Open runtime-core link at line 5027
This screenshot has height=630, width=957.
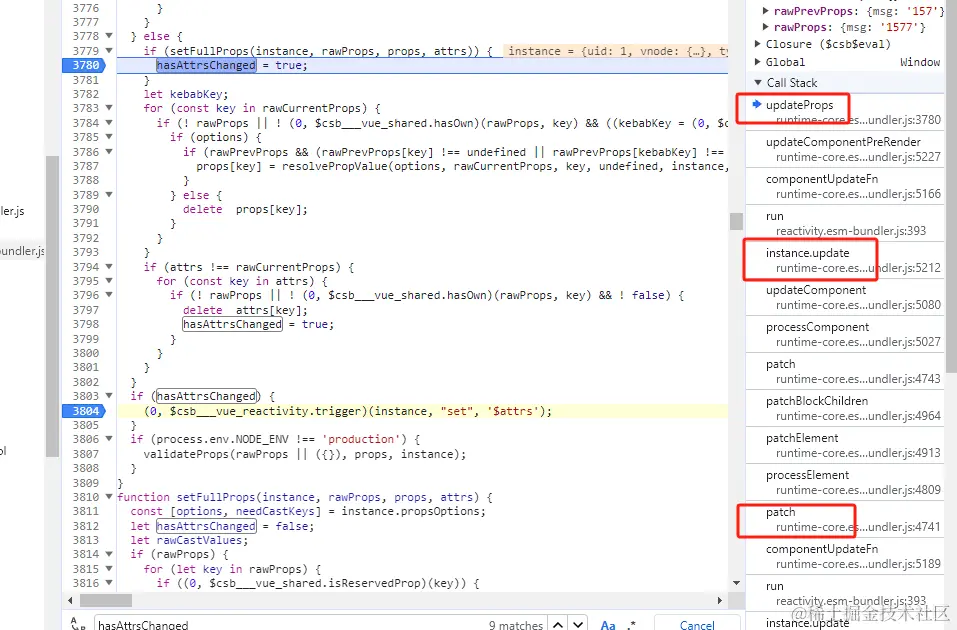coord(858,342)
